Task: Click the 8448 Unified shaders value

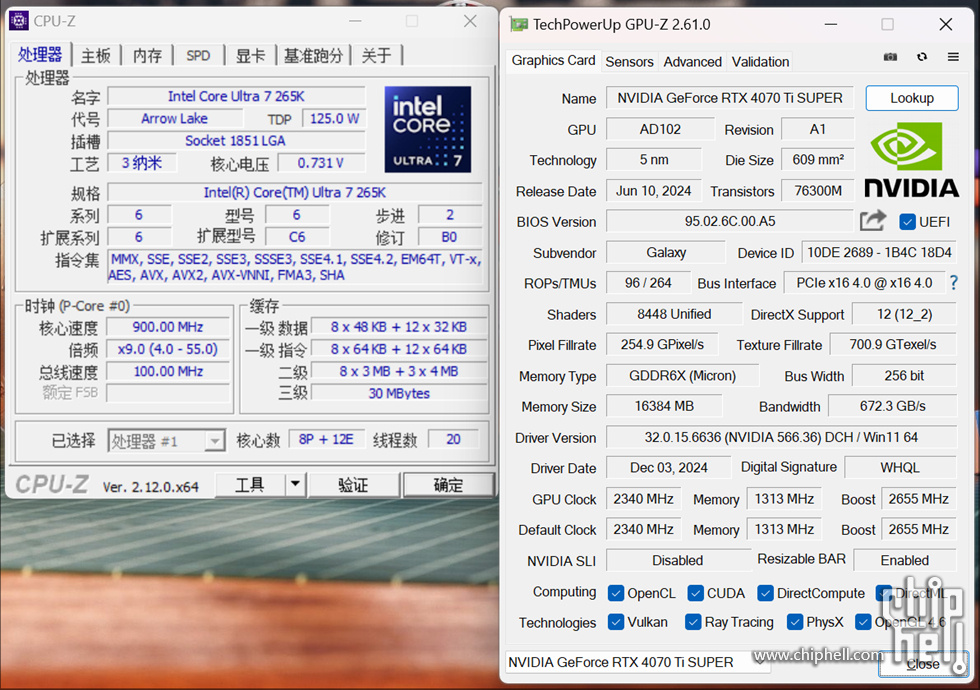Action: pos(674,314)
